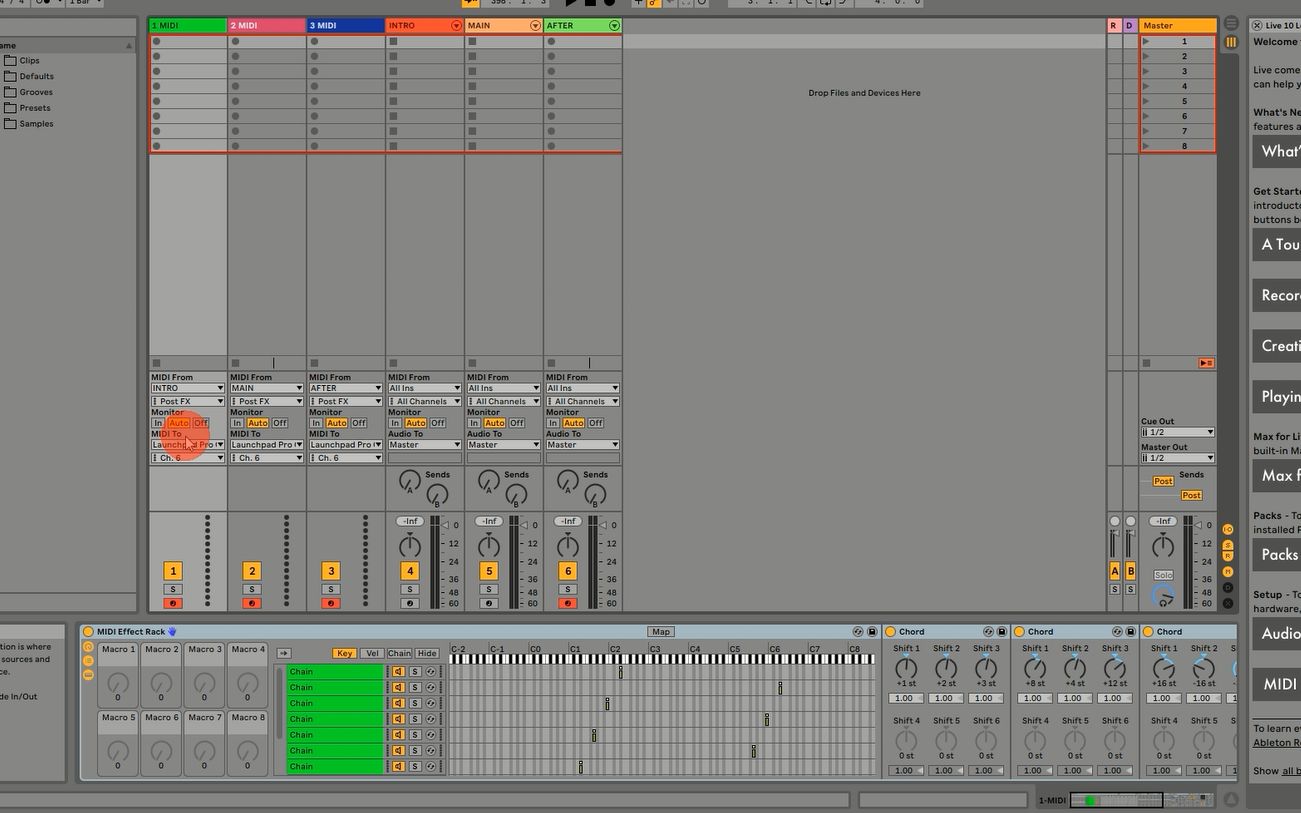The image size is (1301, 813).
Task: Toggle devices view in rack
Action: (x=88, y=675)
